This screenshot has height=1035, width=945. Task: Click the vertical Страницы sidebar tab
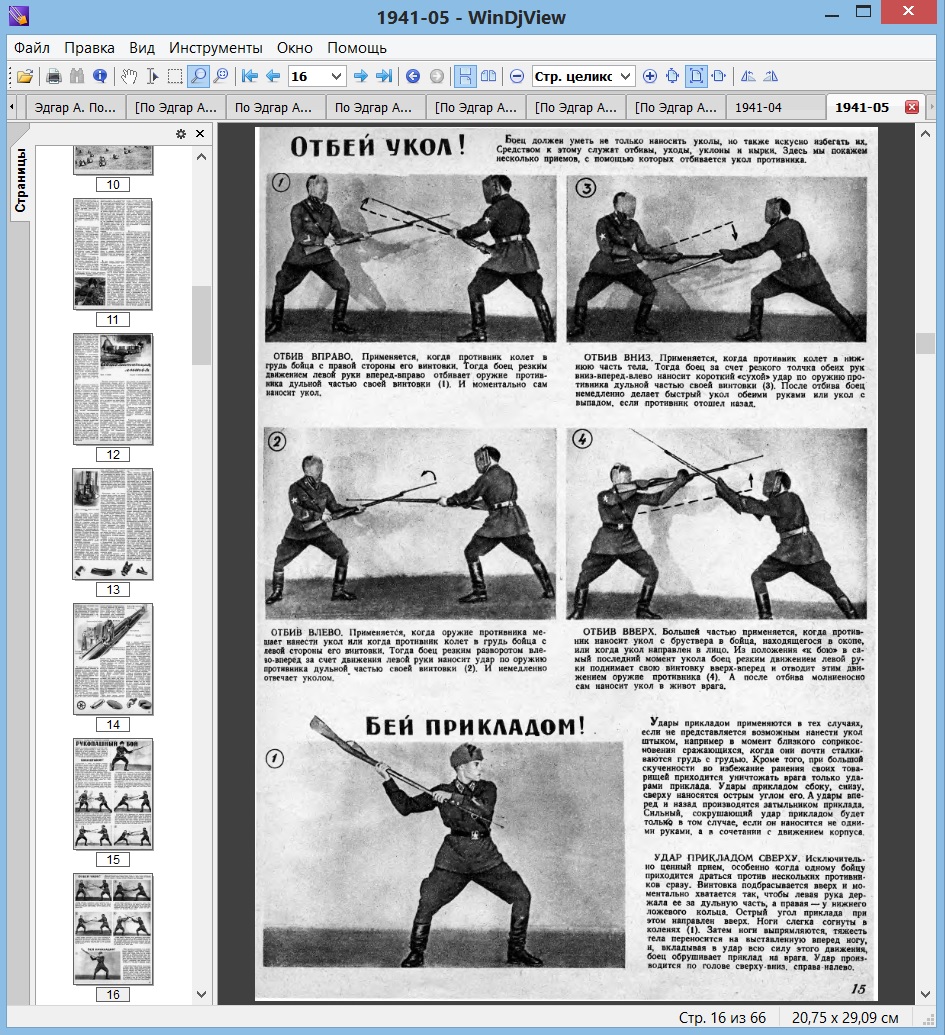(x=20, y=180)
